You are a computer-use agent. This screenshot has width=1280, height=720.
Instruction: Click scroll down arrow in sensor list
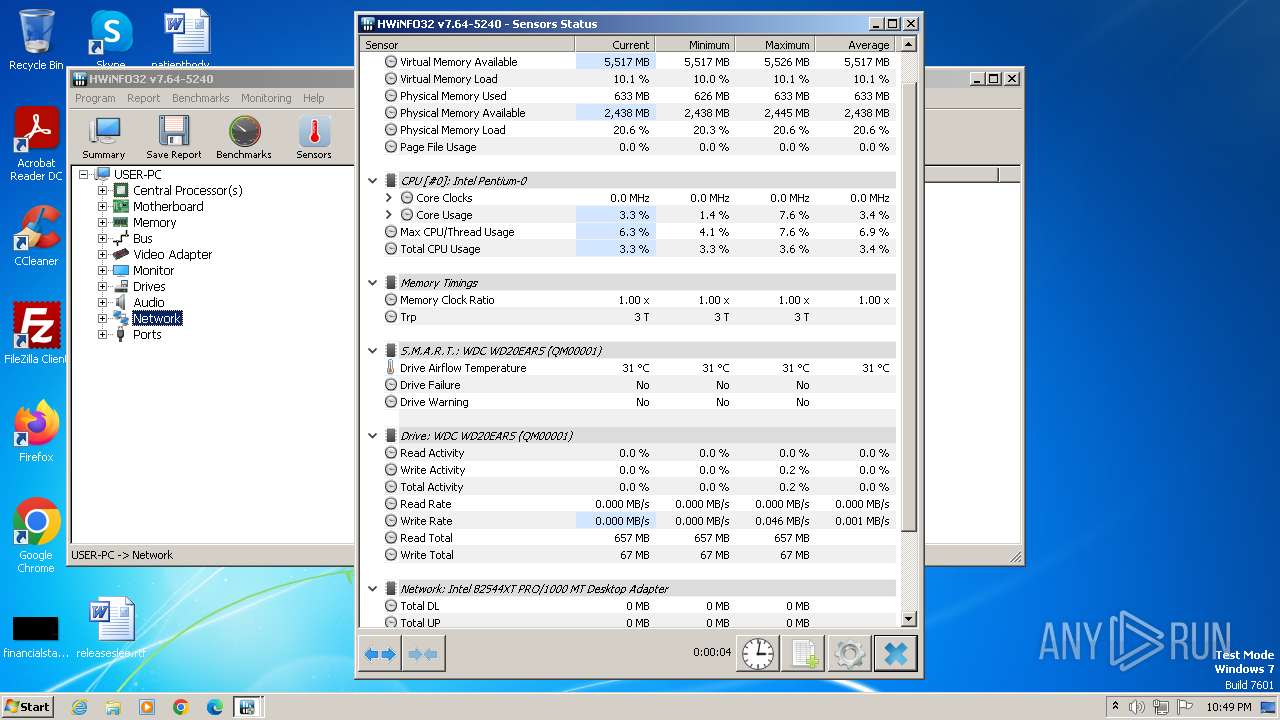tap(909, 620)
